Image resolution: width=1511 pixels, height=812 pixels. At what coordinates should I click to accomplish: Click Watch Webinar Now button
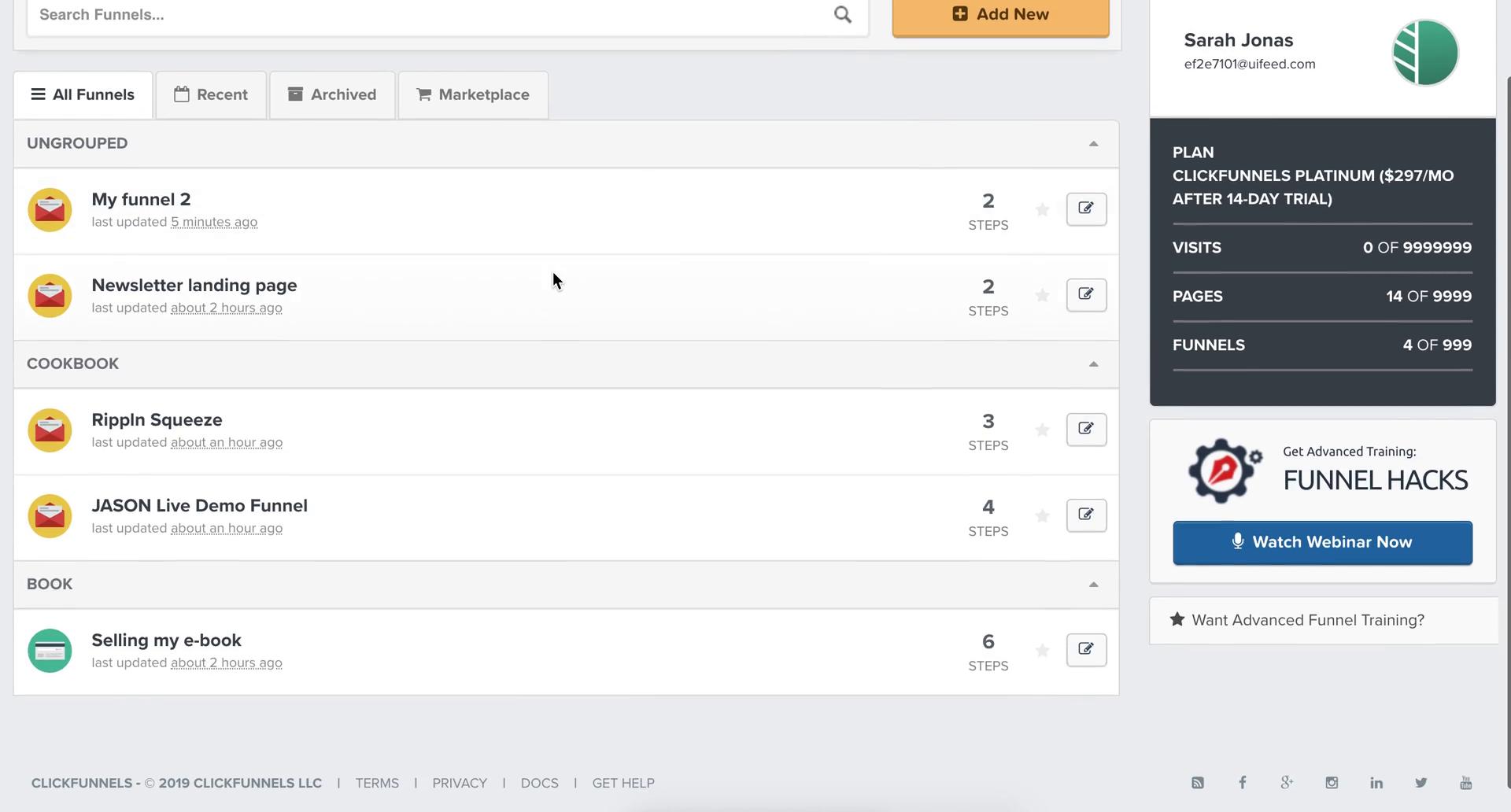click(1322, 542)
